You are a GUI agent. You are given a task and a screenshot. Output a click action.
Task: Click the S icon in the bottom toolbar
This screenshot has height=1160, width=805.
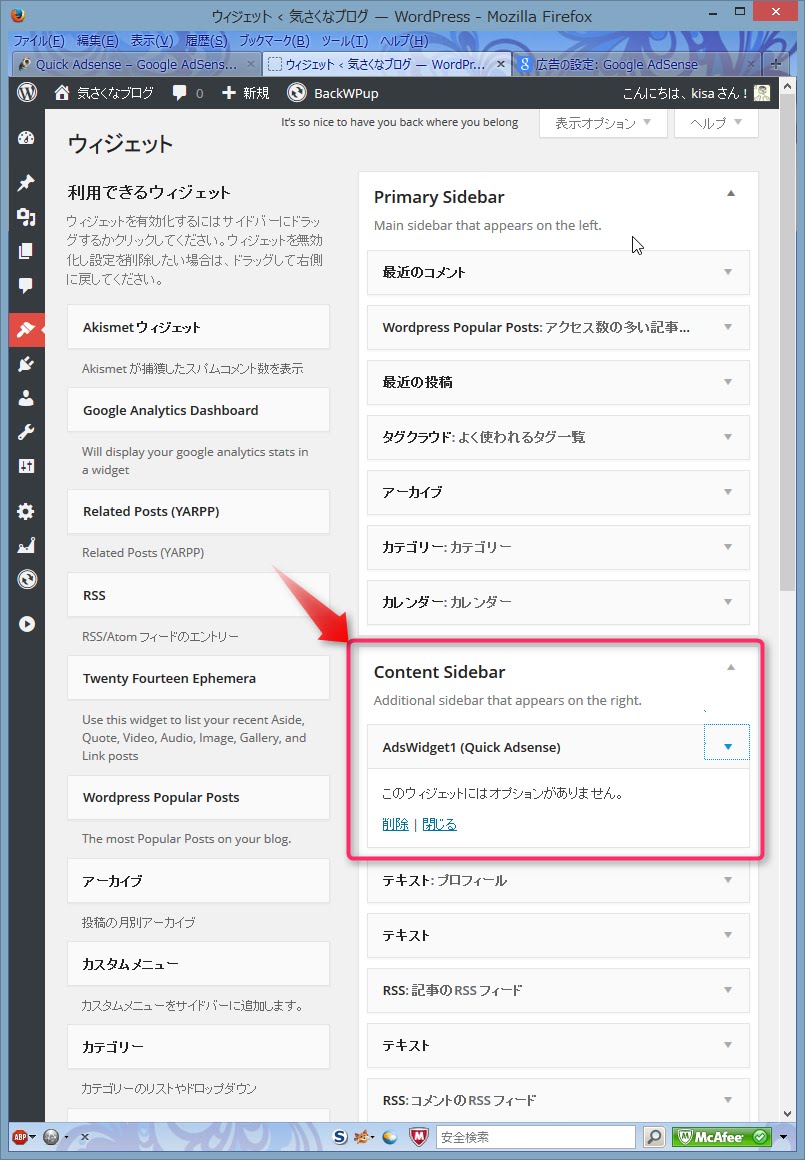tap(340, 1136)
